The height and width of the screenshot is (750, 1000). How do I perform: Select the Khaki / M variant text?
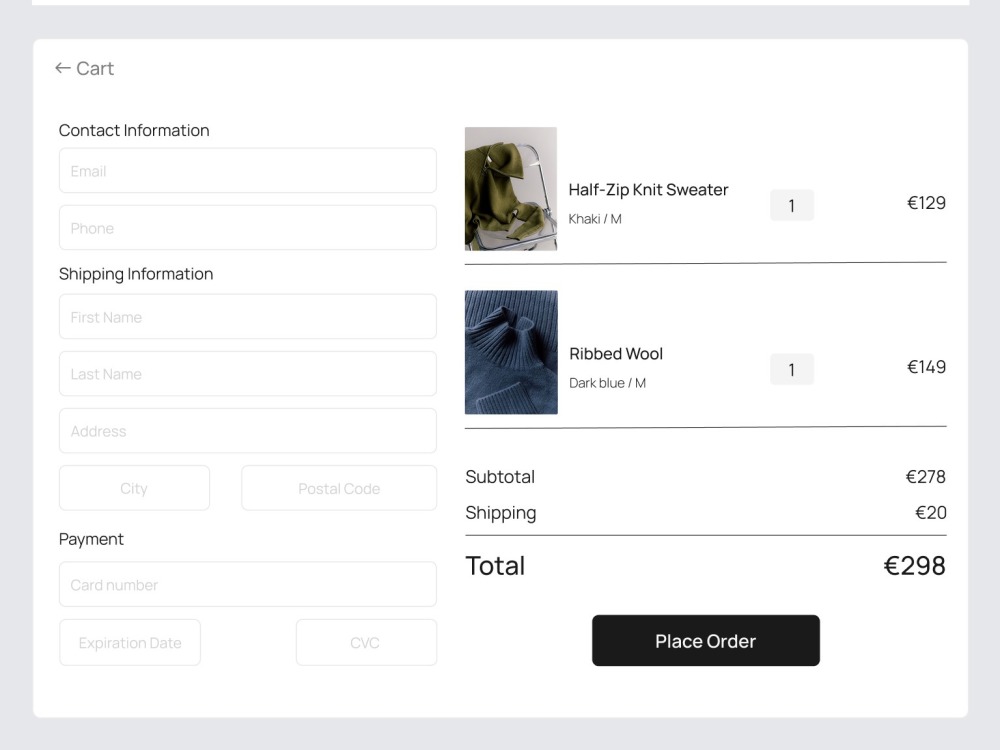(594, 219)
